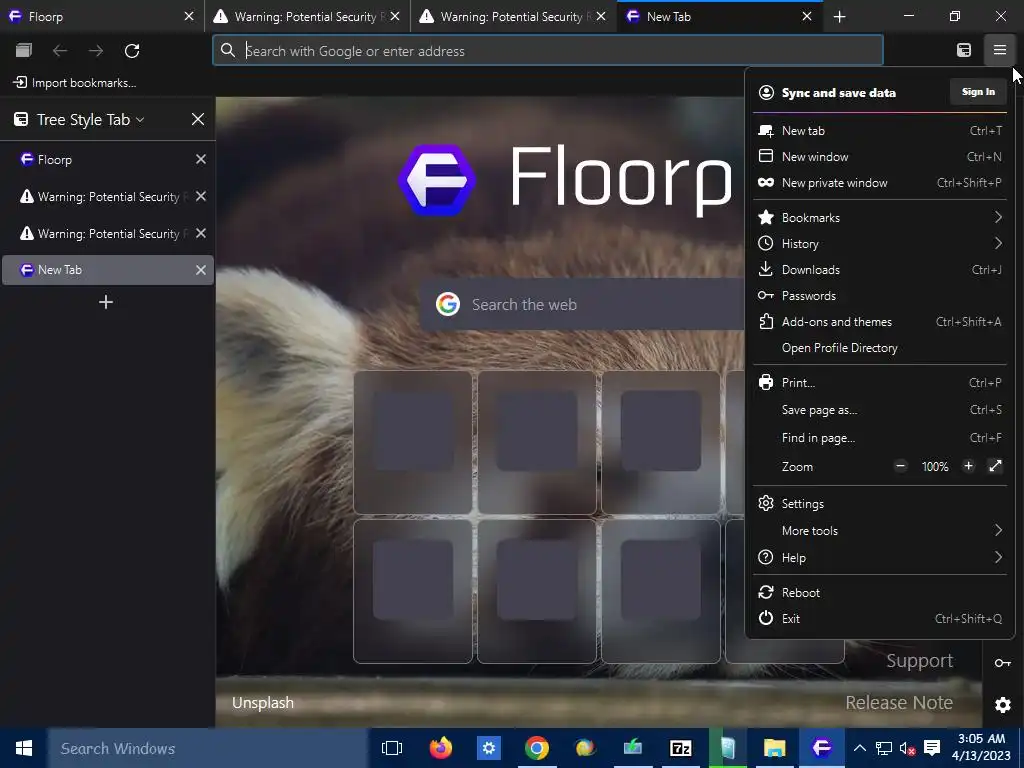
Task: Click Sync and save data header
Action: point(839,93)
